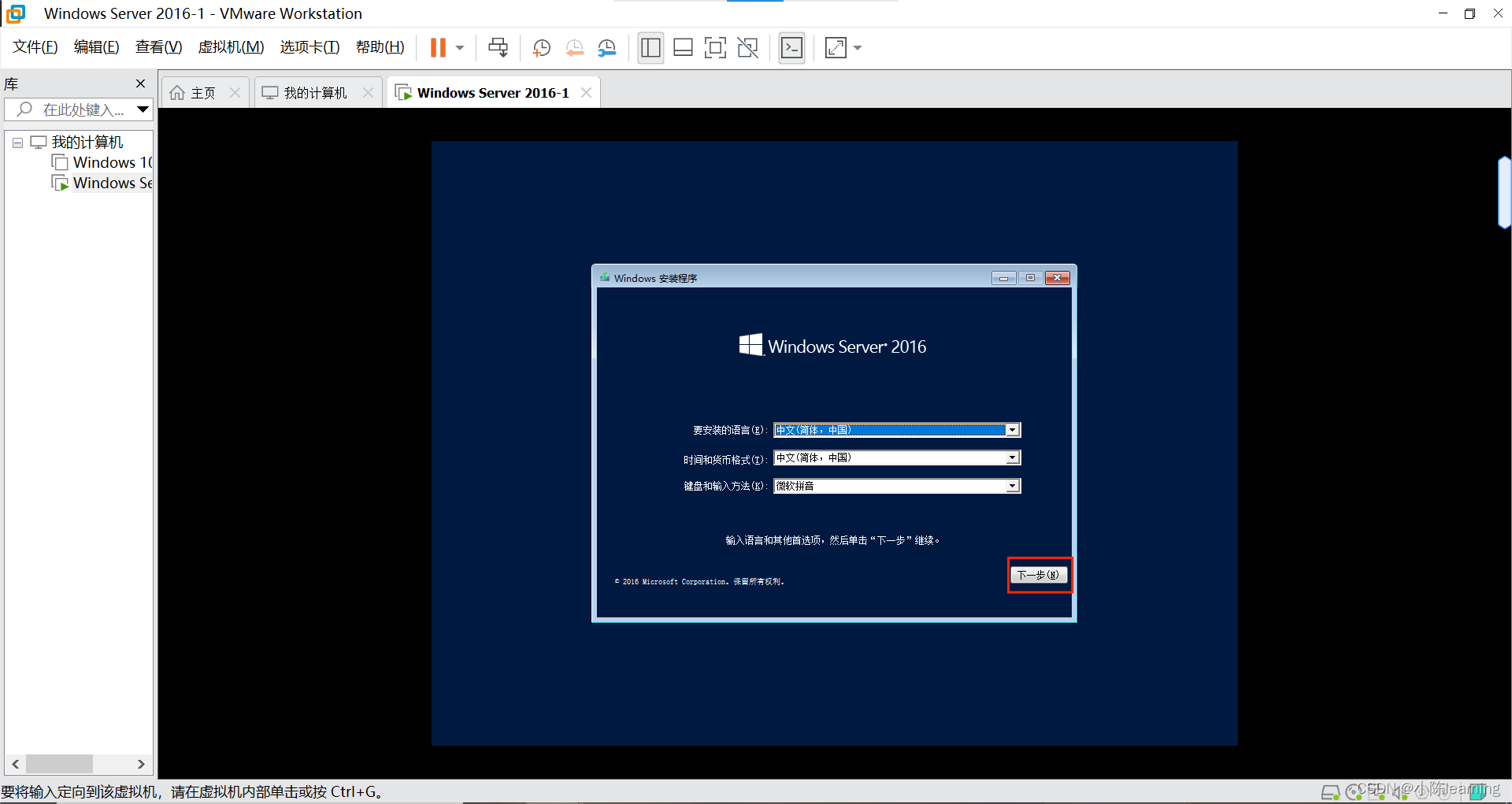The image size is (1512, 804).
Task: Open the power options dropdown arrow
Action: pyautogui.click(x=460, y=48)
